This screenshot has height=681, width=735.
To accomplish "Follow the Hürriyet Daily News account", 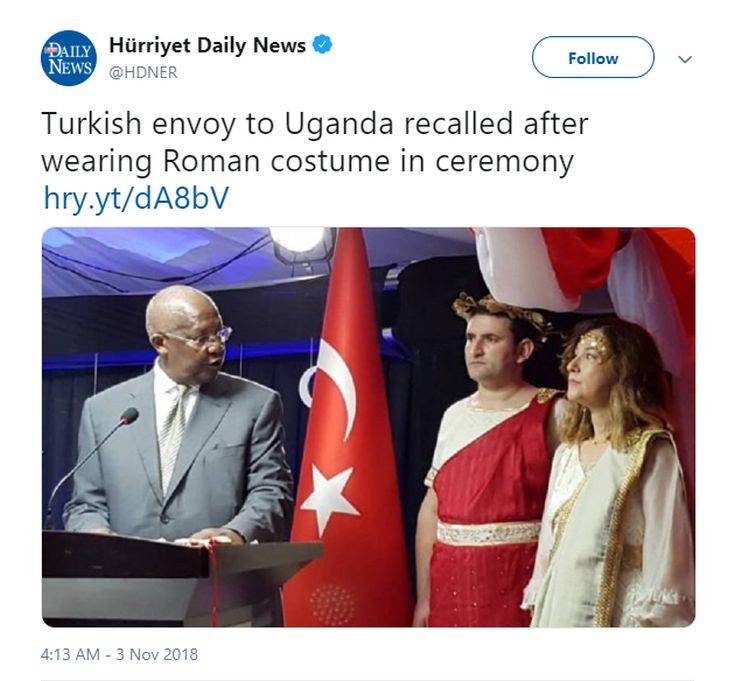I will 593,57.
